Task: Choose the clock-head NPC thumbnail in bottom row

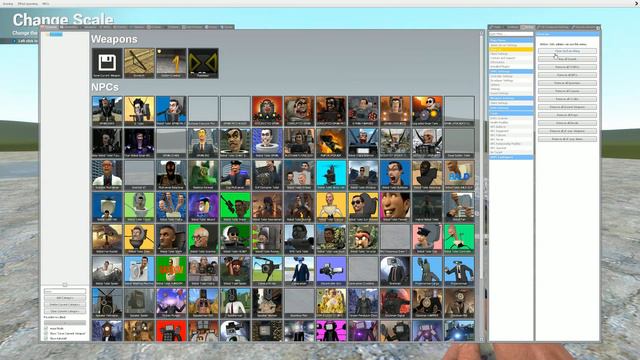Action: click(107, 331)
